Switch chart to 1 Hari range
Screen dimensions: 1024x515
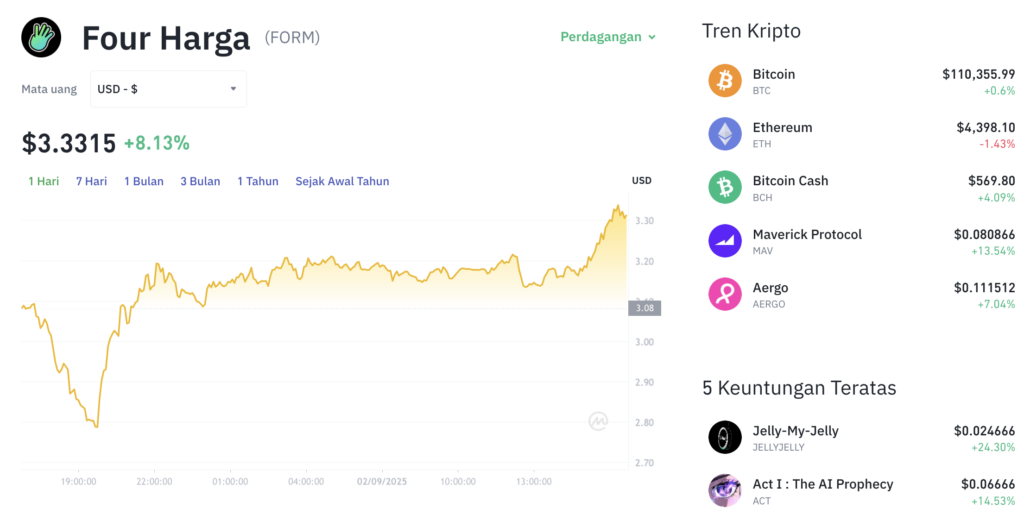click(x=44, y=181)
